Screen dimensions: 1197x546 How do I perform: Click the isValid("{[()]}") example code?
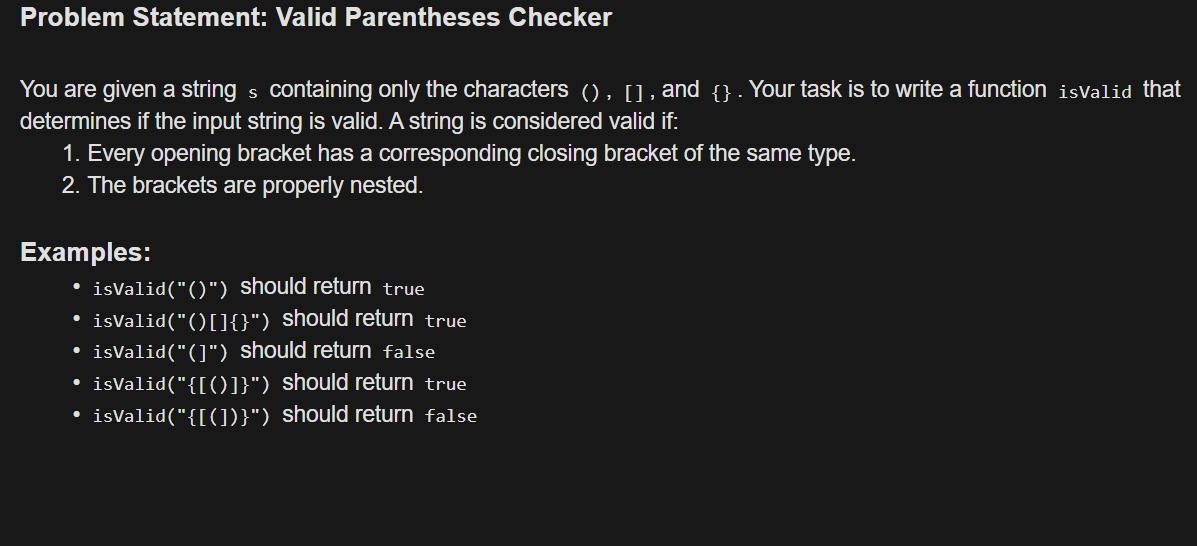[182, 384]
